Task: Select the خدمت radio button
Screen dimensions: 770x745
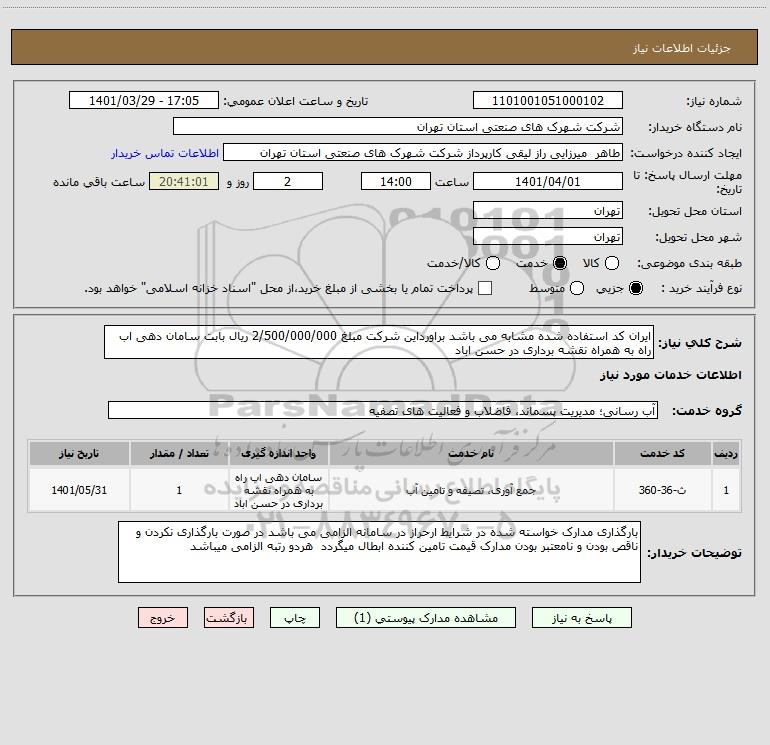Action: tap(560, 263)
